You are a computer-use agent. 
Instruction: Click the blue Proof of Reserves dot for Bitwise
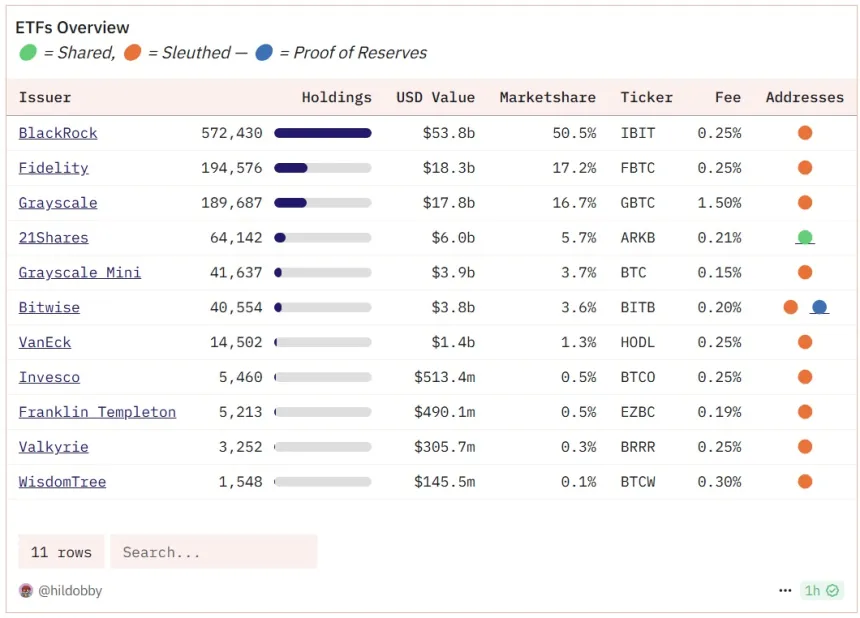coord(819,308)
